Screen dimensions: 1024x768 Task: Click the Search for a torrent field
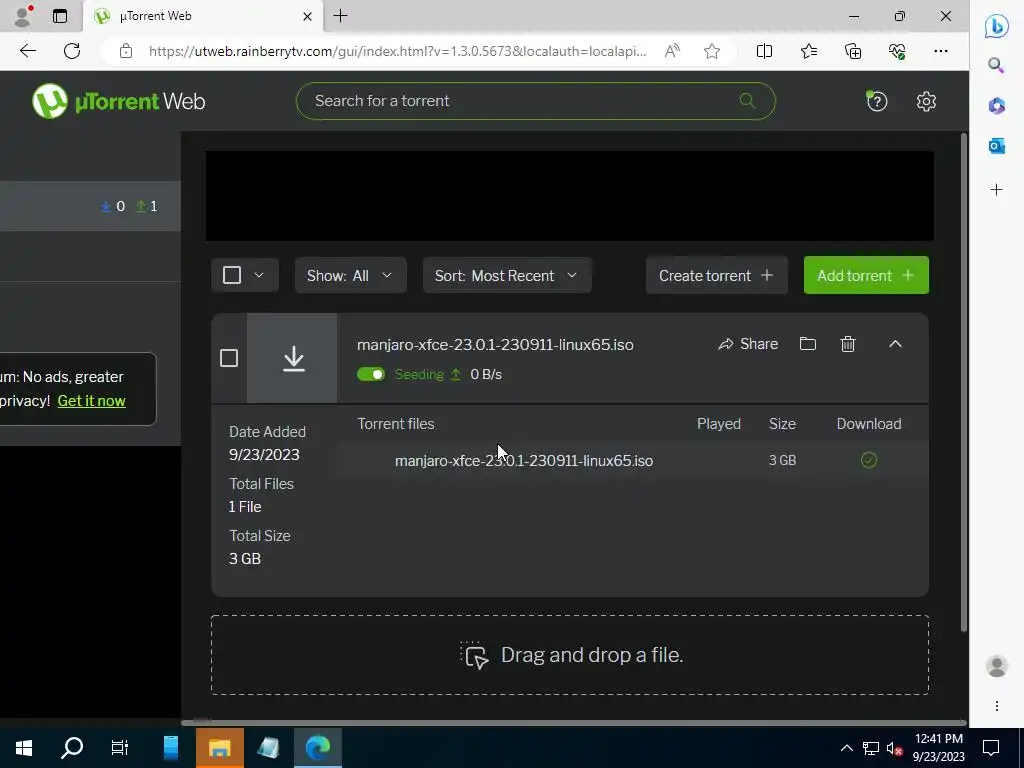[x=536, y=101]
